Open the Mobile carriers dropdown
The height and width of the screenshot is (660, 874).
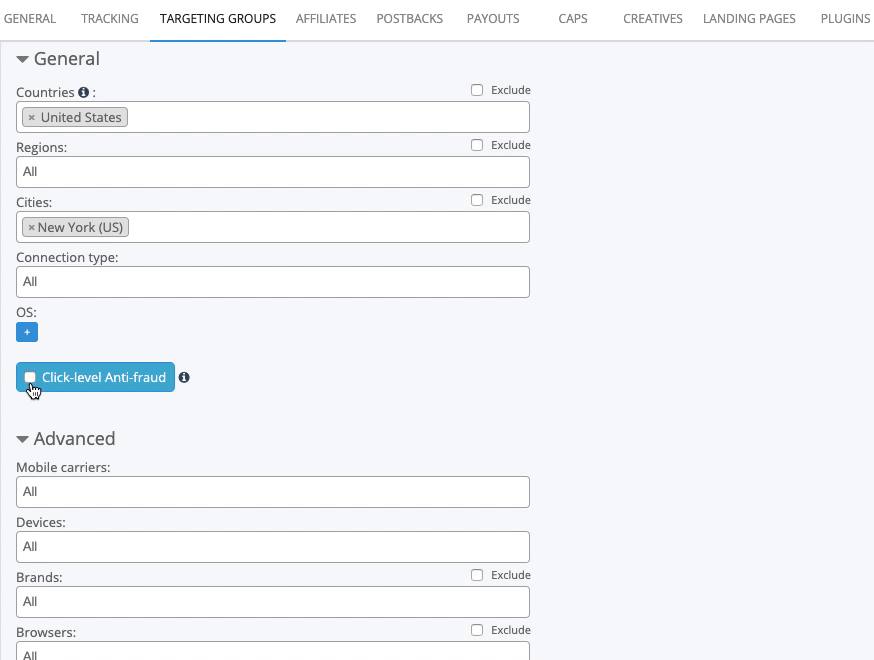(x=273, y=492)
